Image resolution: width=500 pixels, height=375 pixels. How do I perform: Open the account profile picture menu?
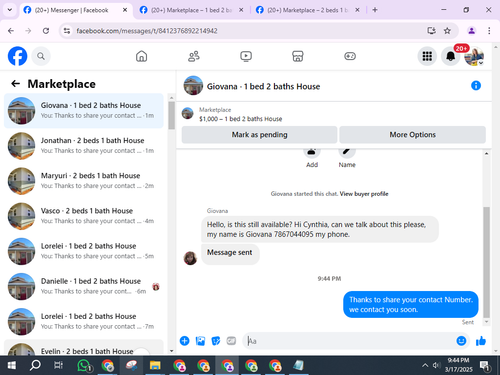474,56
